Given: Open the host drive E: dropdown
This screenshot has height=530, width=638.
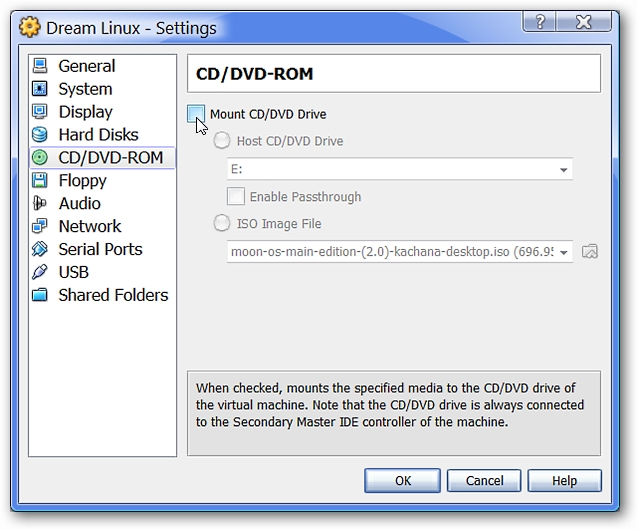Looking at the screenshot, I should [400, 169].
